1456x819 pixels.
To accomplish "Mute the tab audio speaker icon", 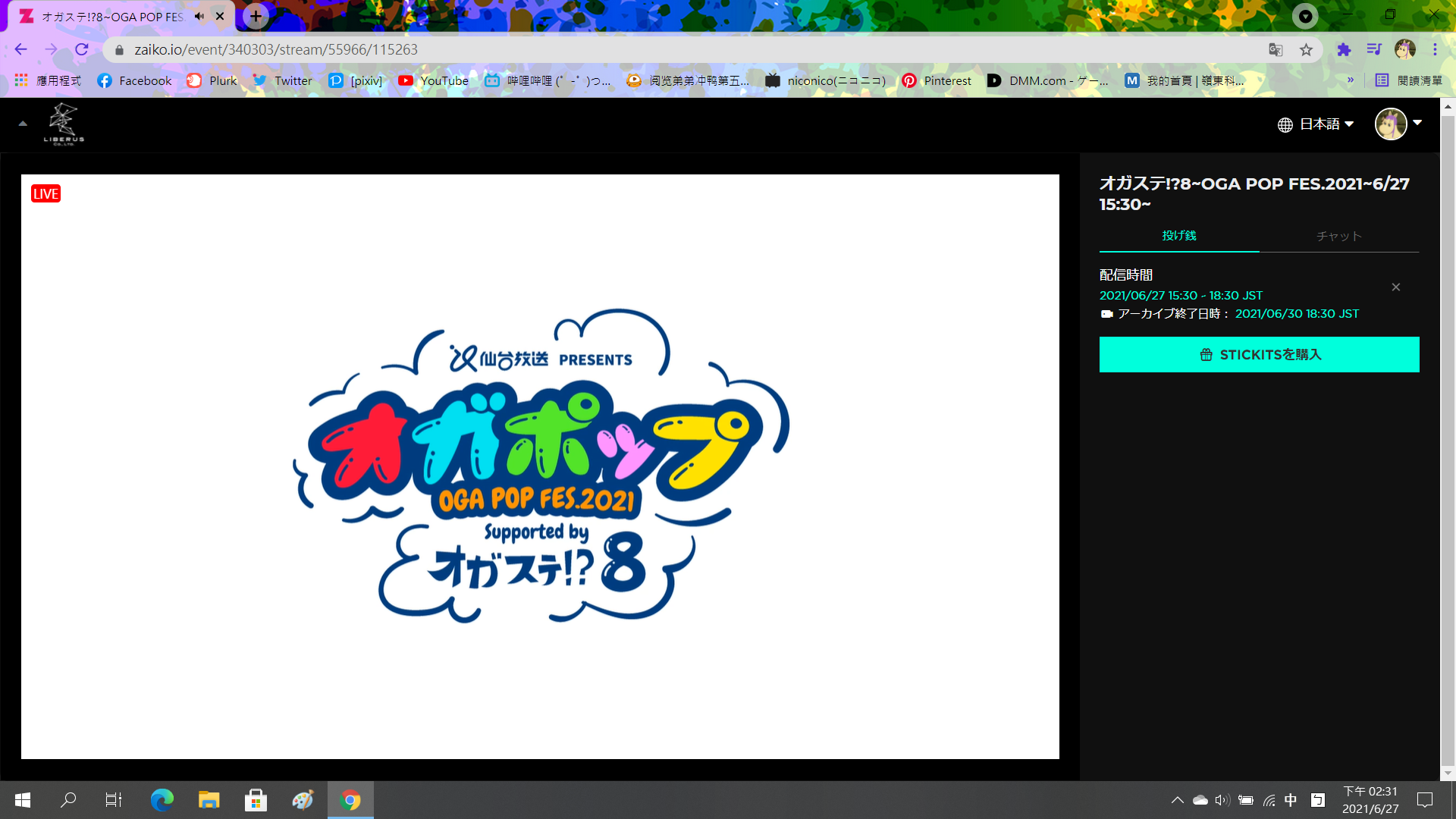I will (x=199, y=16).
